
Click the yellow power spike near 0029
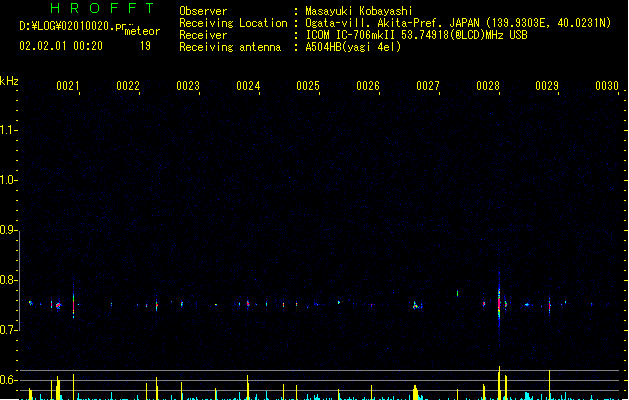pyautogui.click(x=549, y=385)
